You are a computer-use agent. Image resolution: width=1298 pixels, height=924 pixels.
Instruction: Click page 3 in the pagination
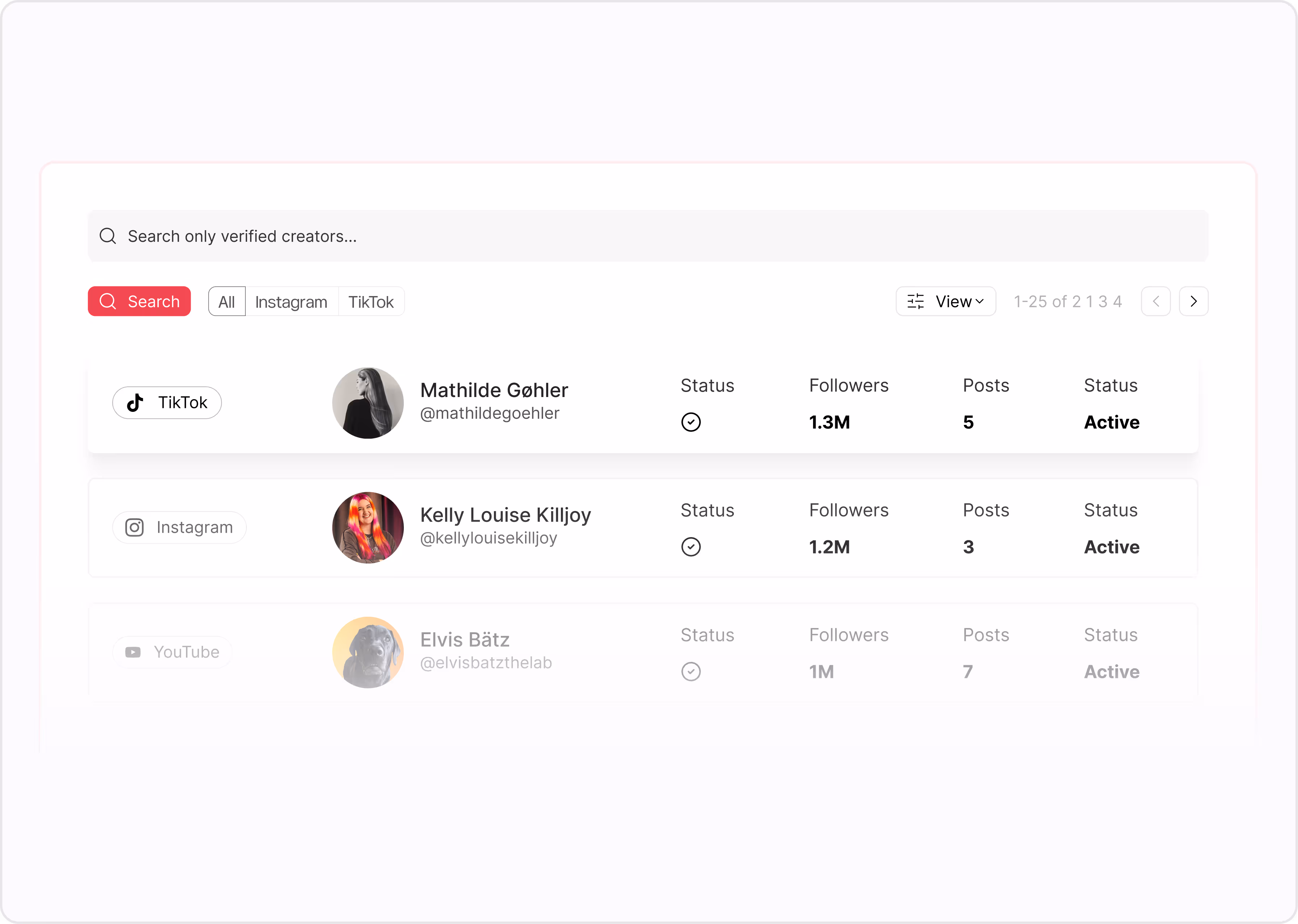click(1102, 301)
